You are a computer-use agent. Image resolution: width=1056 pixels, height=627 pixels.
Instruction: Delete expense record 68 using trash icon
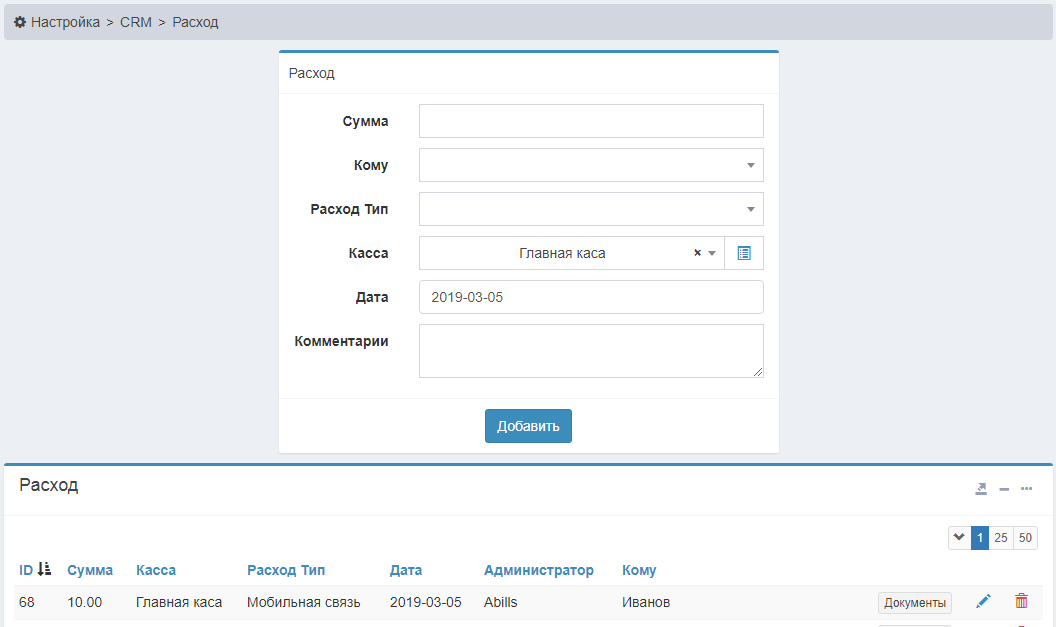[x=1021, y=601]
